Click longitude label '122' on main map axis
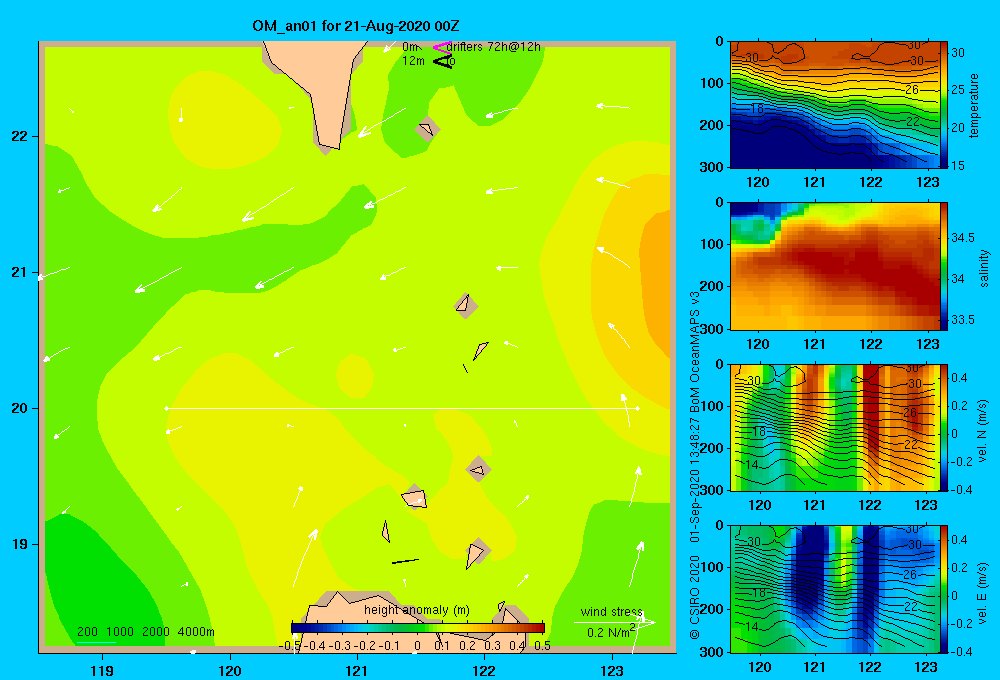1000x680 pixels. pyautogui.click(x=484, y=670)
